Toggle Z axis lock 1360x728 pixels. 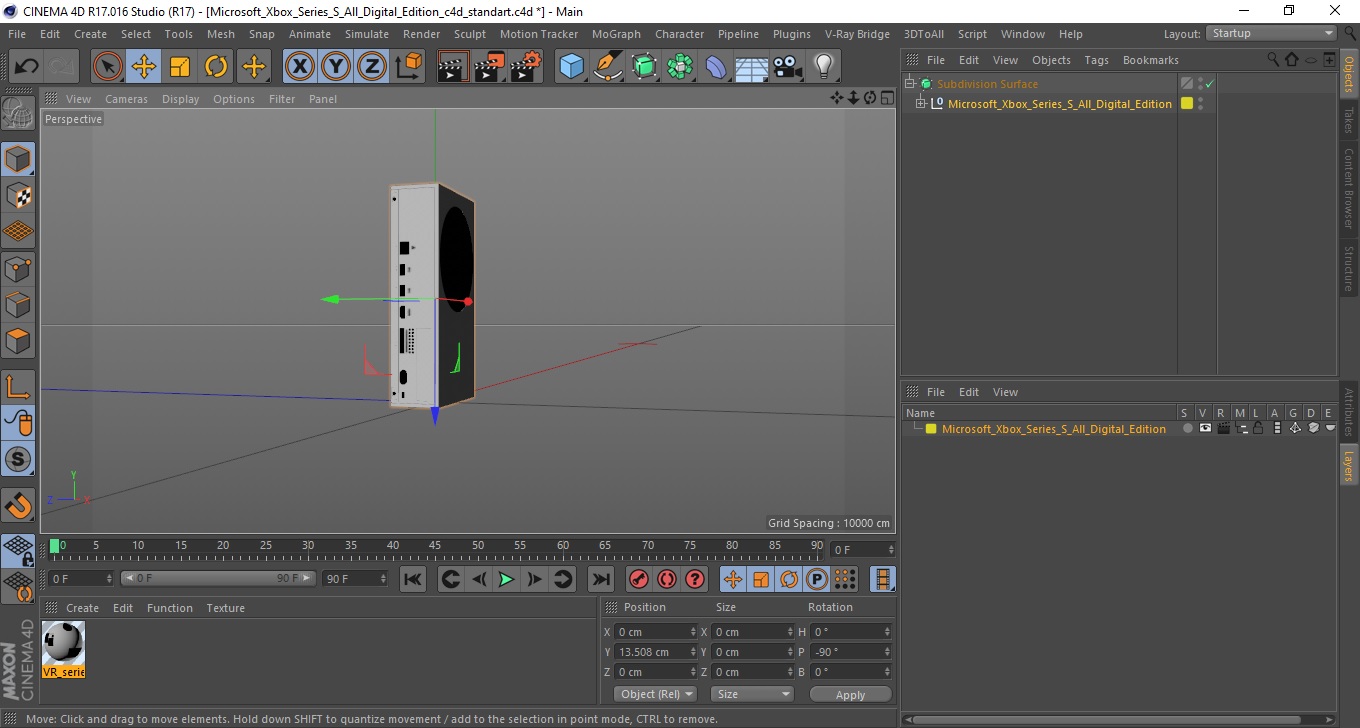tap(372, 67)
